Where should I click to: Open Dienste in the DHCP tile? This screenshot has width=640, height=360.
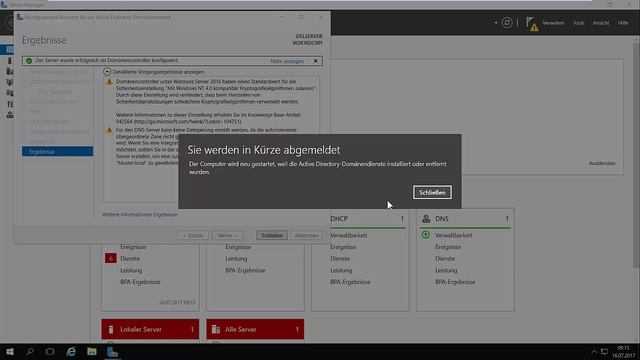340,259
